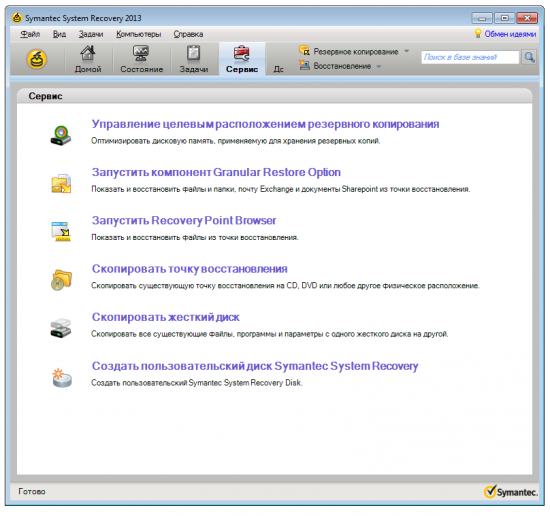
Task: Click the copy recovery point CD folder icon
Action: pos(61,280)
